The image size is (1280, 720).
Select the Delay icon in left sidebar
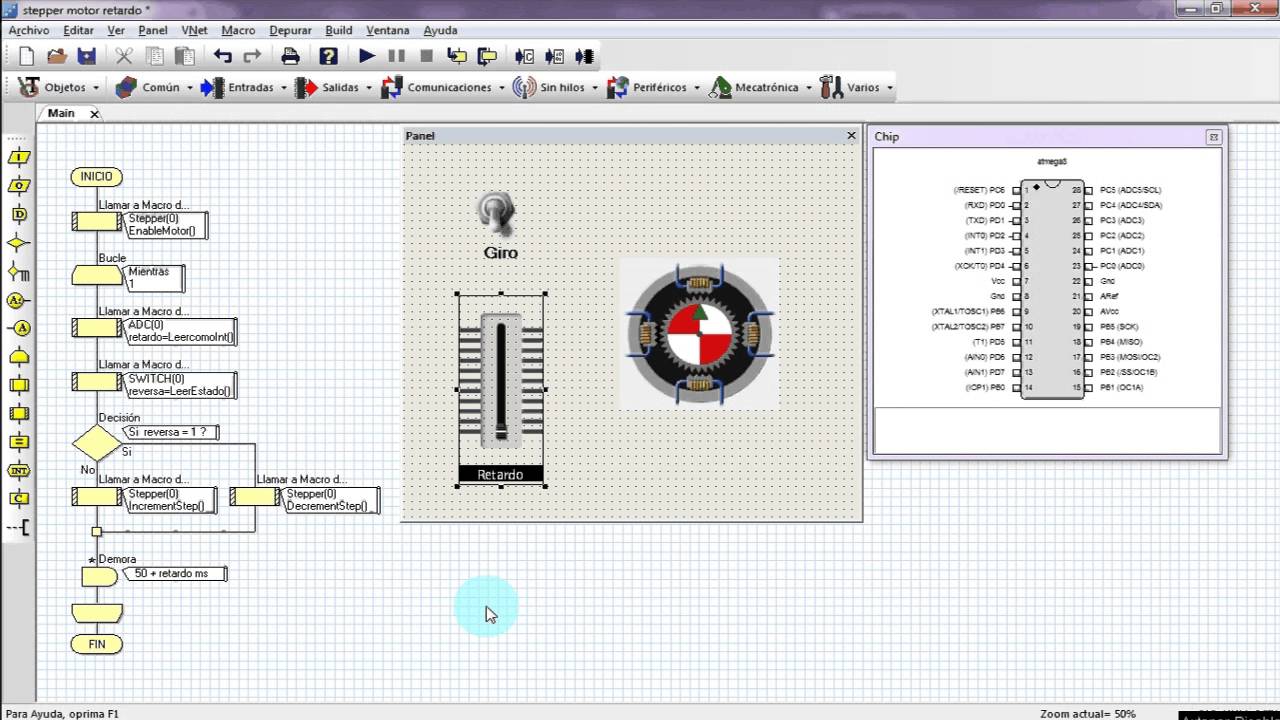pyautogui.click(x=18, y=214)
